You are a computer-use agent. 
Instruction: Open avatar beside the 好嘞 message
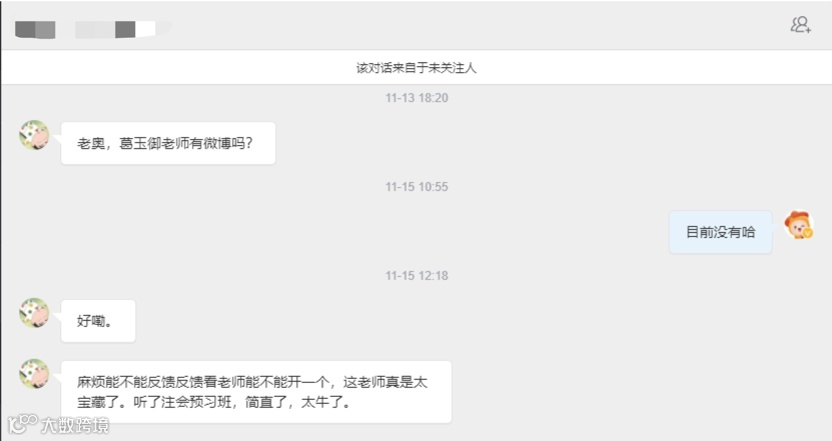(x=34, y=313)
